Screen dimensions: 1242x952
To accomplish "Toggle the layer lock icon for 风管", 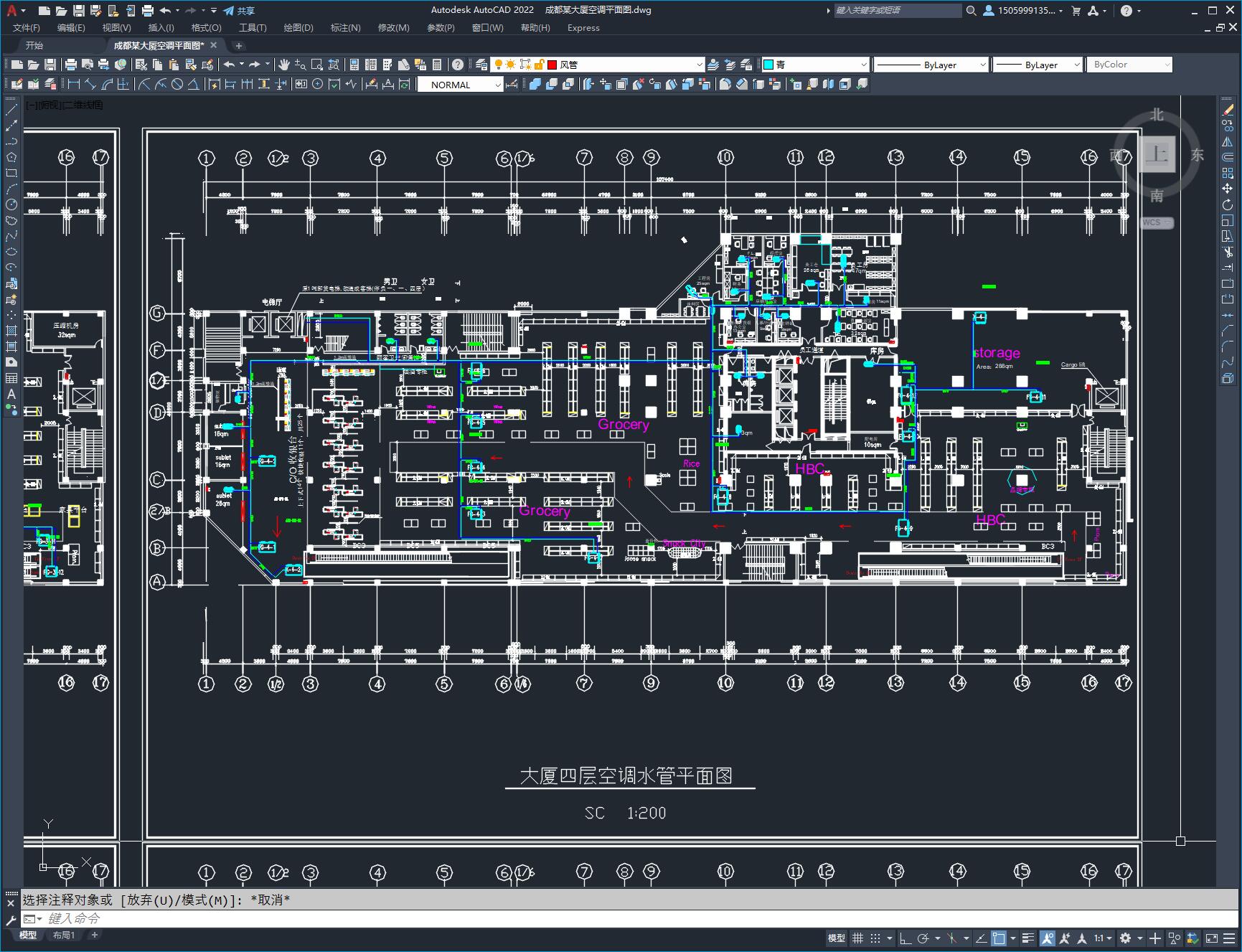I will pos(539,65).
